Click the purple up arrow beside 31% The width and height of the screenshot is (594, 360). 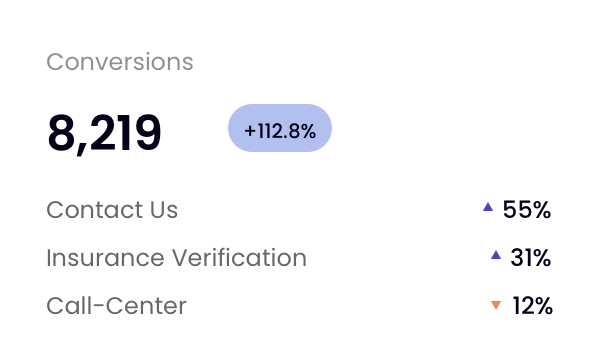click(496, 255)
